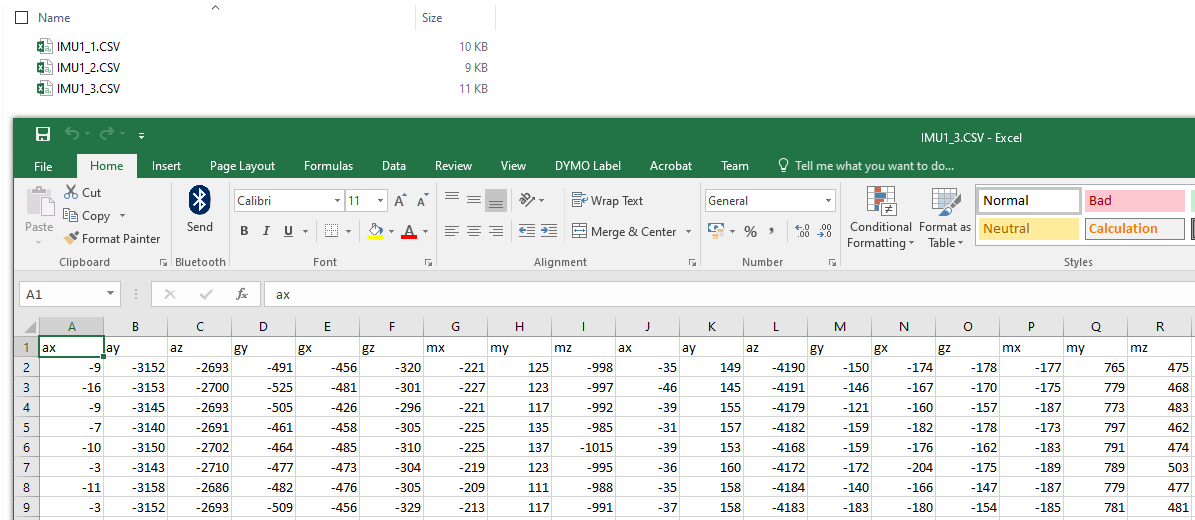The image size is (1195, 520).
Task: Click the Conditional Formatting icon
Action: pos(880,203)
